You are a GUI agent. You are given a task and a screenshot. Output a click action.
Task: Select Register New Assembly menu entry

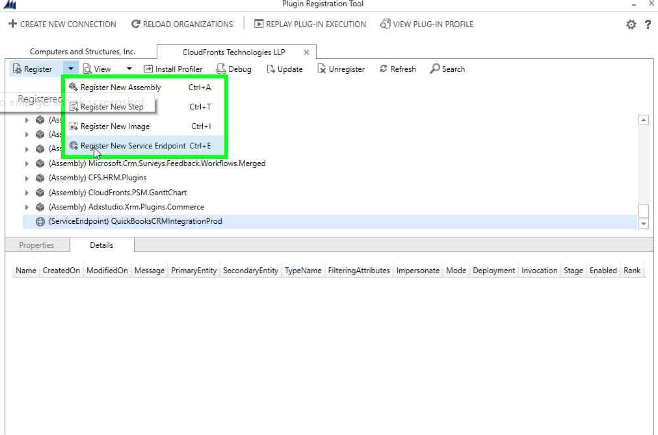pos(144,87)
